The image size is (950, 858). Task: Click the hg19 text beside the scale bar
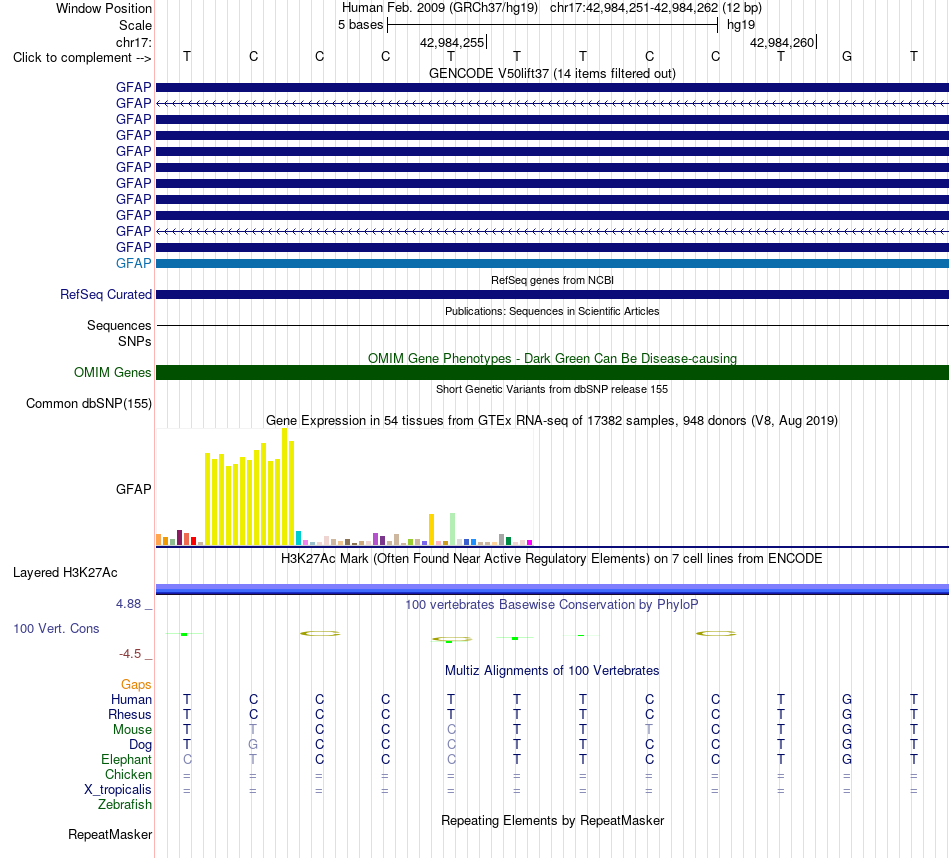point(741,25)
